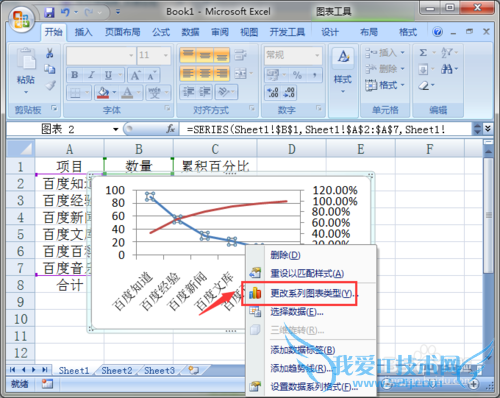Viewport: 500px width, 398px height.
Task: Click the increase decimal icon
Action: pyautogui.click(x=273, y=92)
